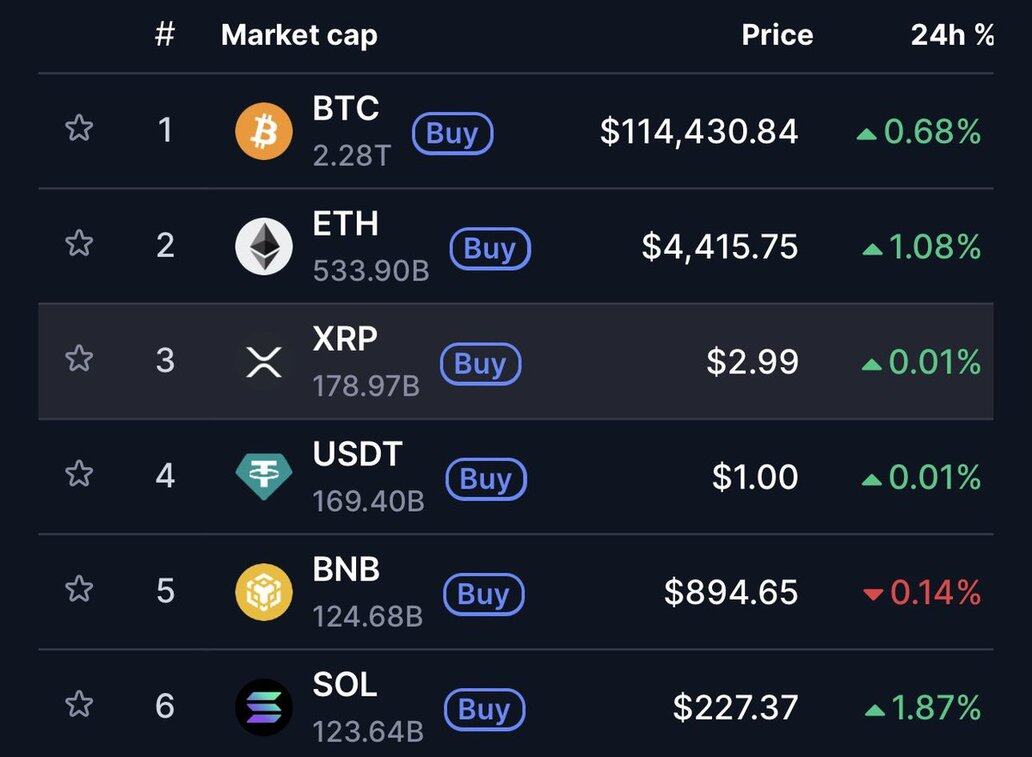Click the Bitcoin coin logo
This screenshot has width=1032, height=757.
(x=264, y=131)
